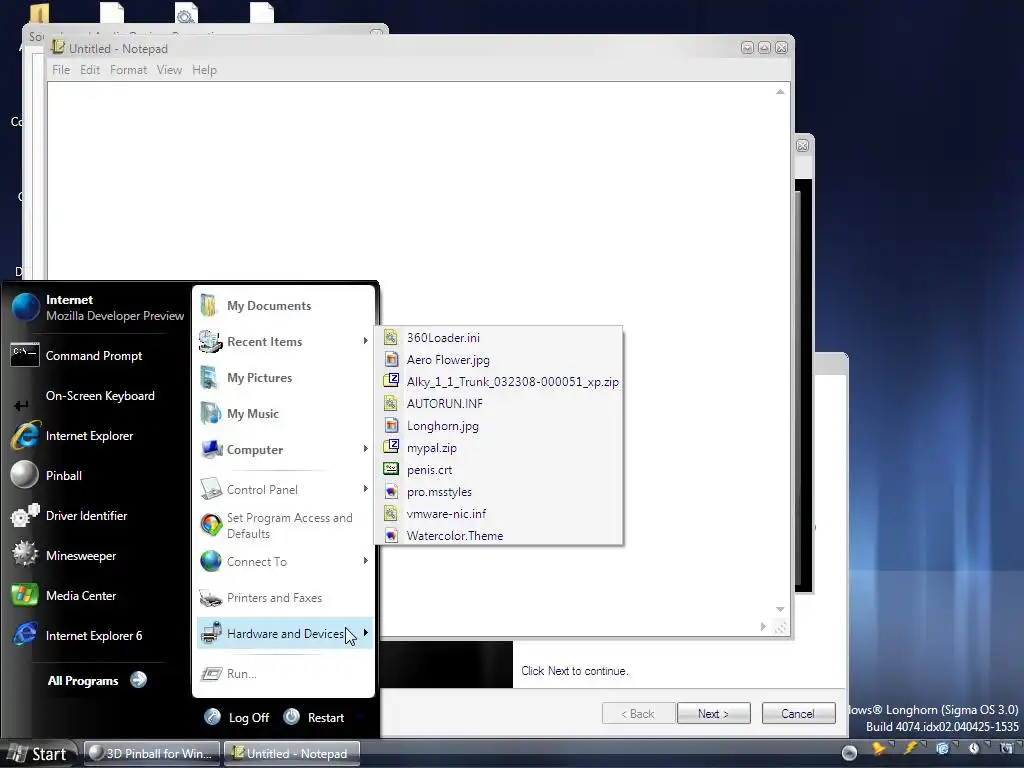Expand Recent Items submenu arrow
The height and width of the screenshot is (768, 1024).
(x=365, y=341)
